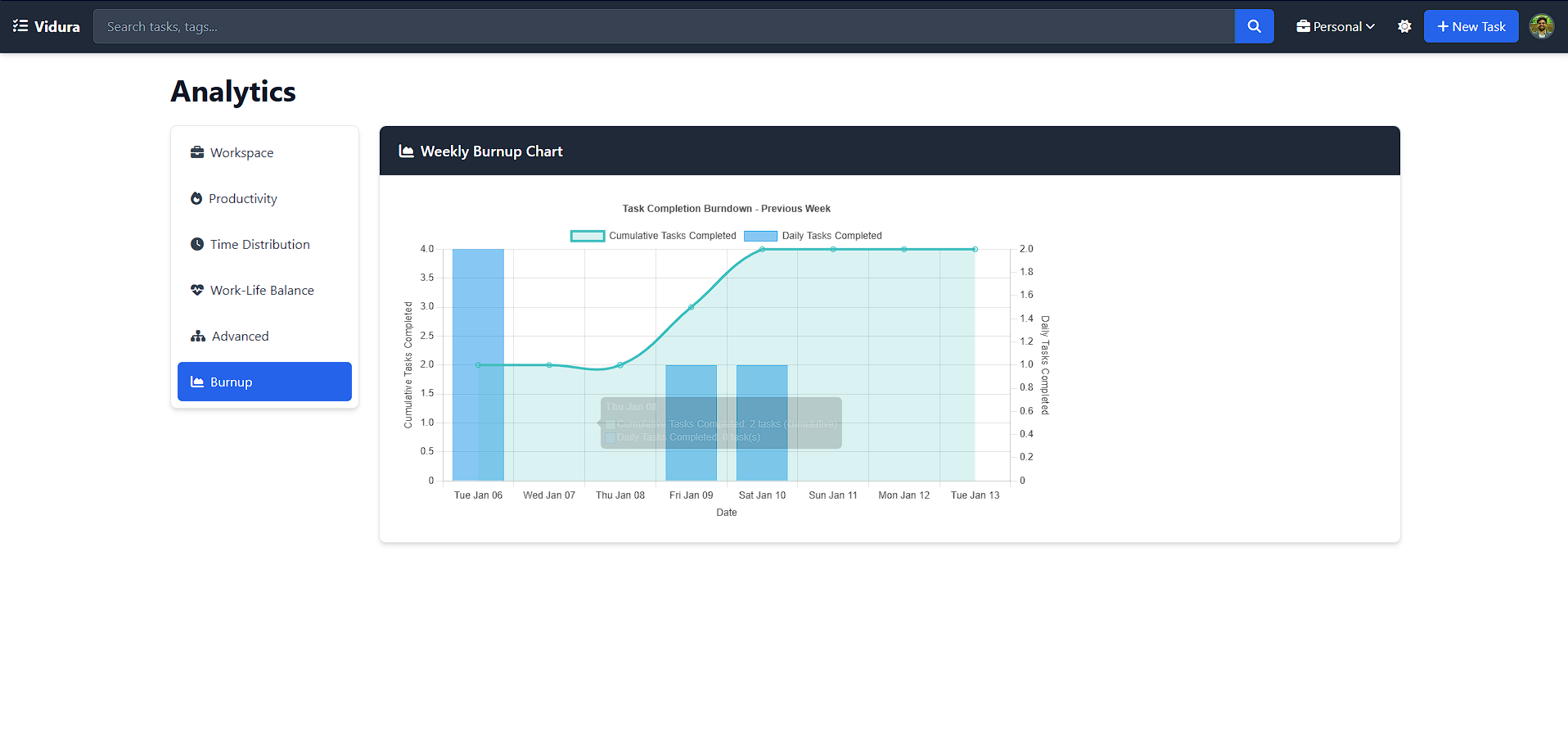The width and height of the screenshot is (1568, 746).
Task: Create a task with New Task button
Action: coord(1471,26)
